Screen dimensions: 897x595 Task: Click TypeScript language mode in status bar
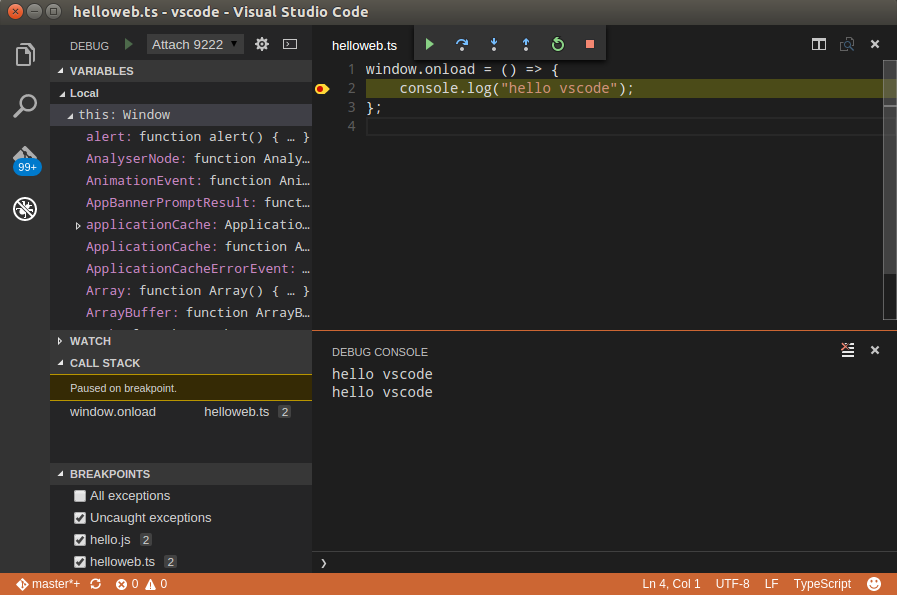(822, 584)
